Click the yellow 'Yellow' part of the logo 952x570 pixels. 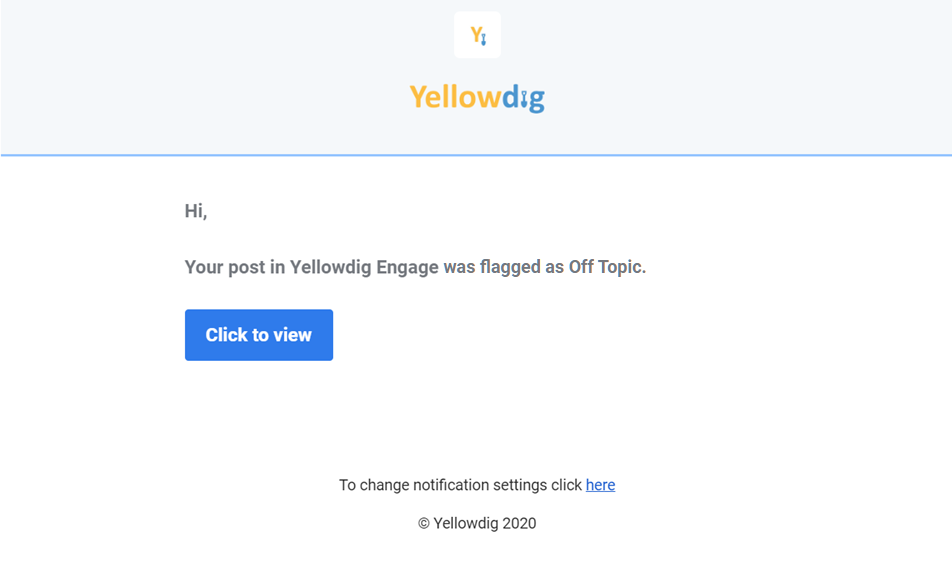point(455,97)
